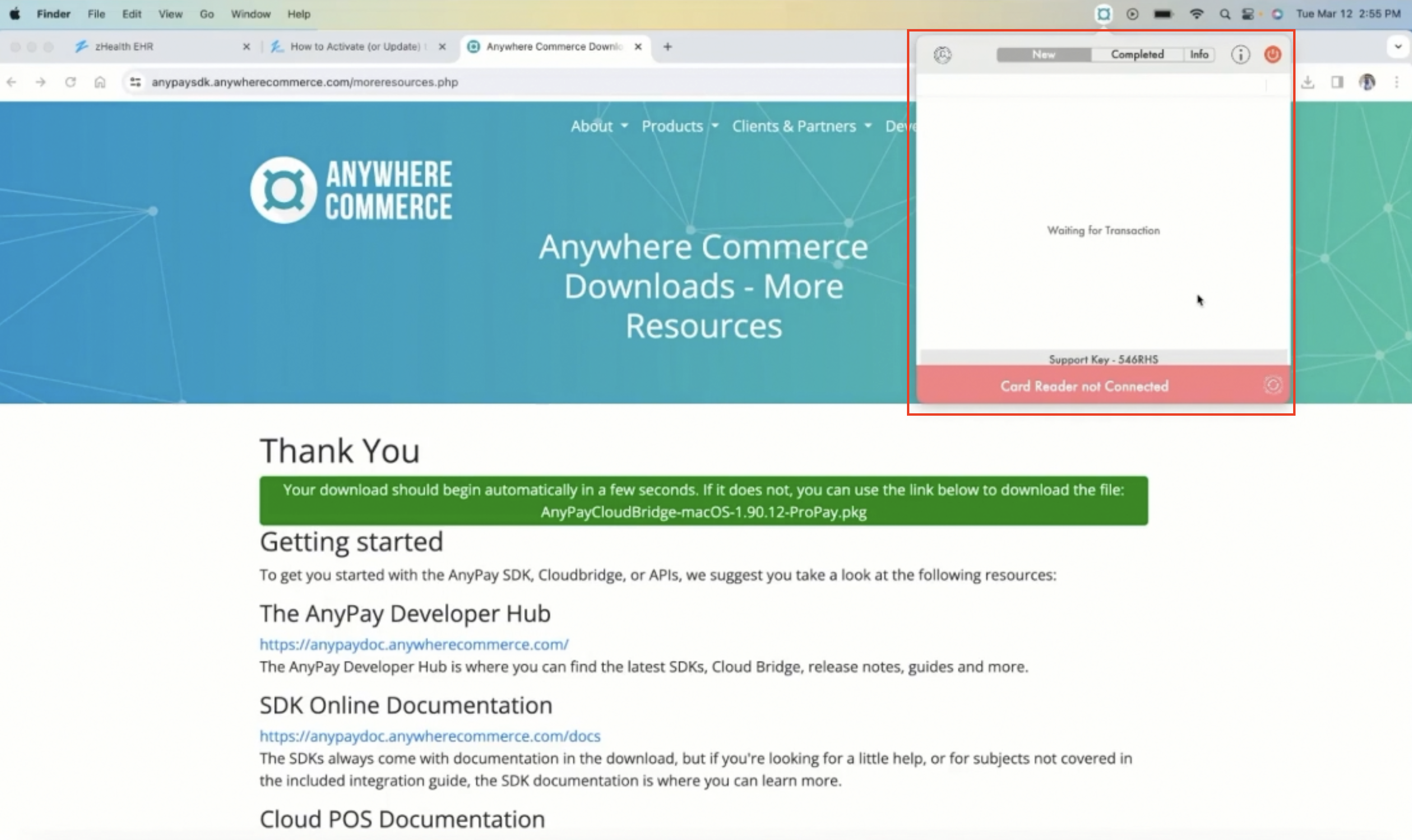Click the red power button in the popup
Image resolution: width=1412 pixels, height=840 pixels.
tap(1273, 55)
